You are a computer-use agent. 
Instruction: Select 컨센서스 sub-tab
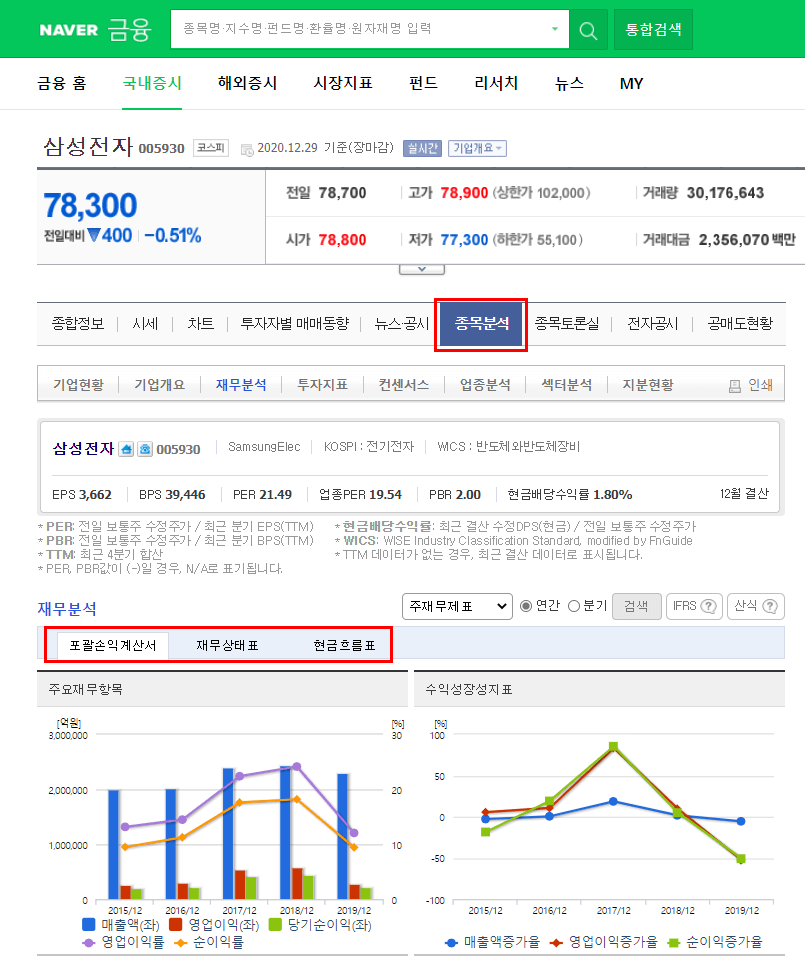pos(403,385)
